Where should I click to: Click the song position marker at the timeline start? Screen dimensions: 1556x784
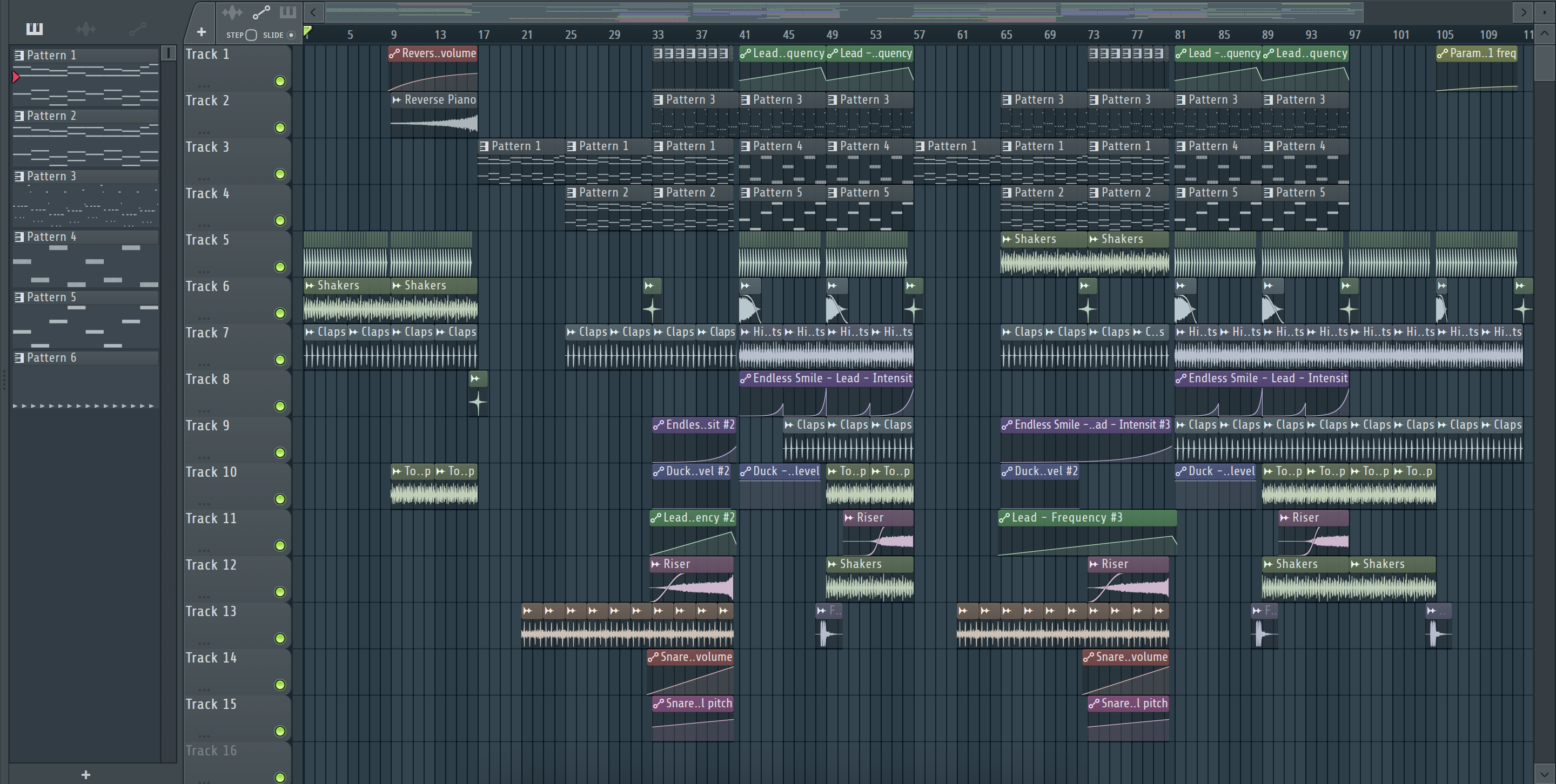(307, 31)
